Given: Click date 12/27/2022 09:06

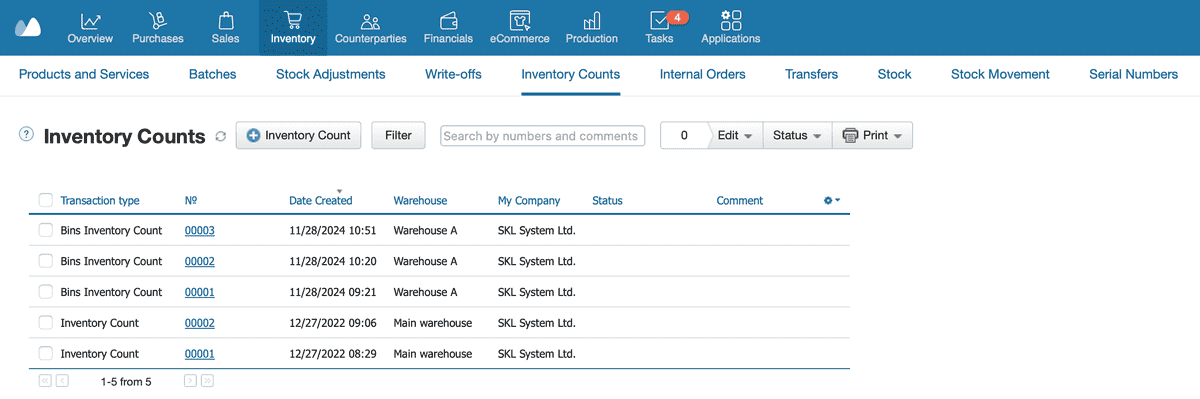Looking at the screenshot, I should tap(332, 323).
